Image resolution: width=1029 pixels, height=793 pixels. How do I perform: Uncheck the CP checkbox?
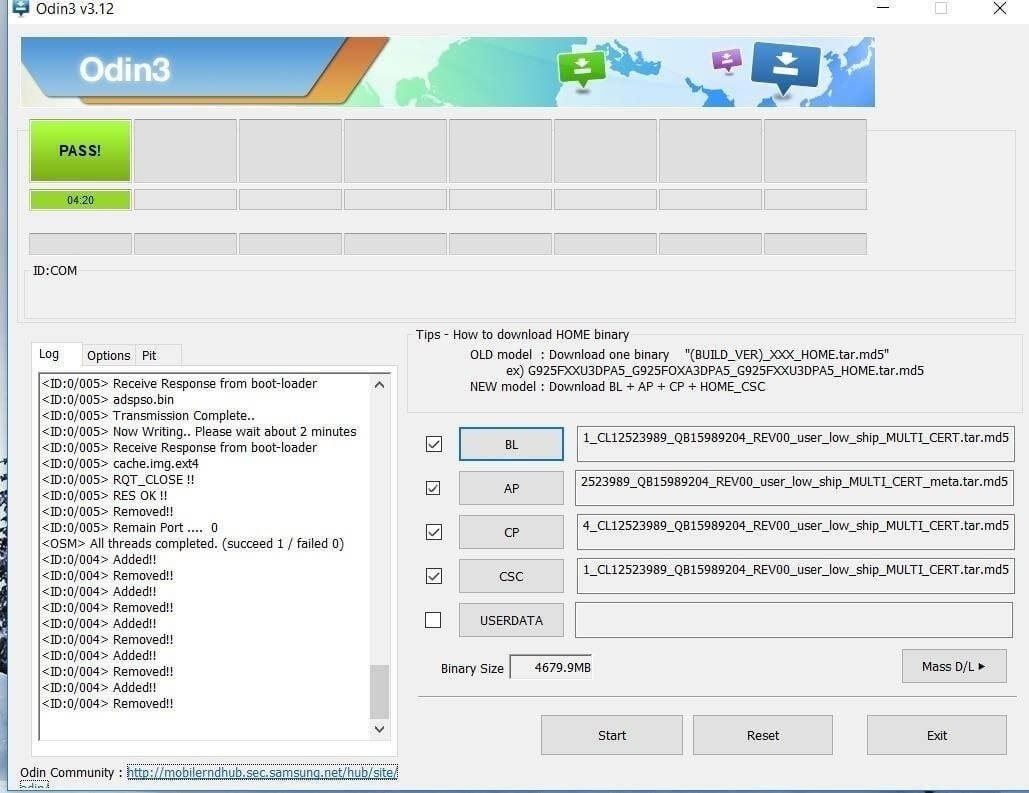click(x=433, y=532)
